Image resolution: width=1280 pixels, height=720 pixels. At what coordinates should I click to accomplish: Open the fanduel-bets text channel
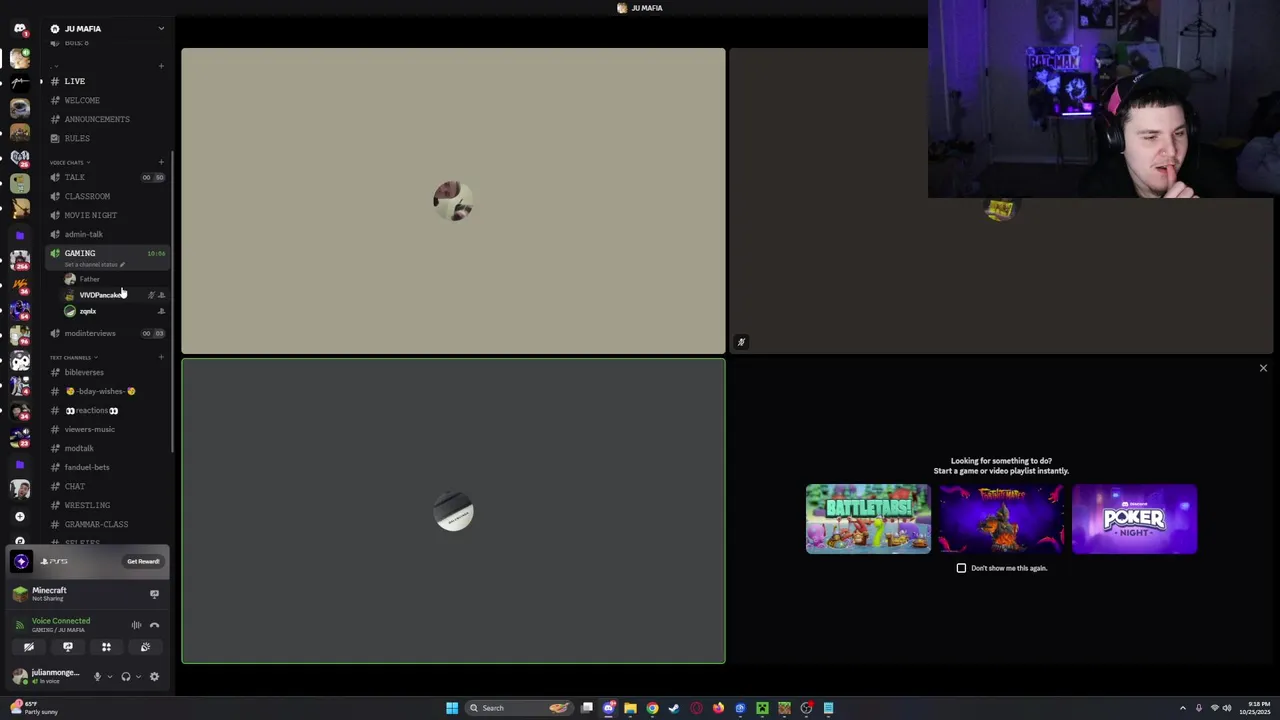tap(105, 467)
